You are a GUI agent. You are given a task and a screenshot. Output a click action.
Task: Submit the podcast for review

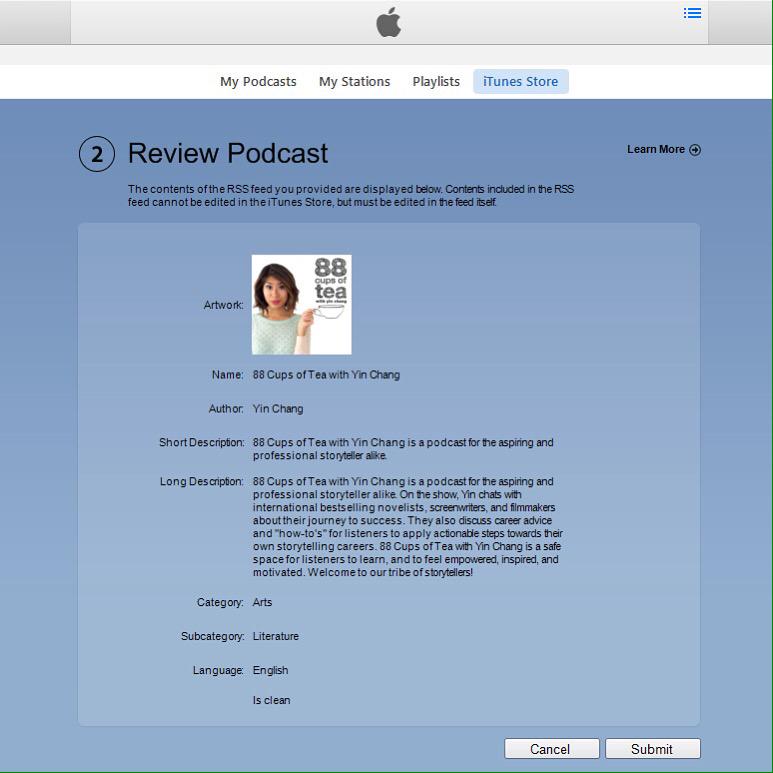coord(653,748)
